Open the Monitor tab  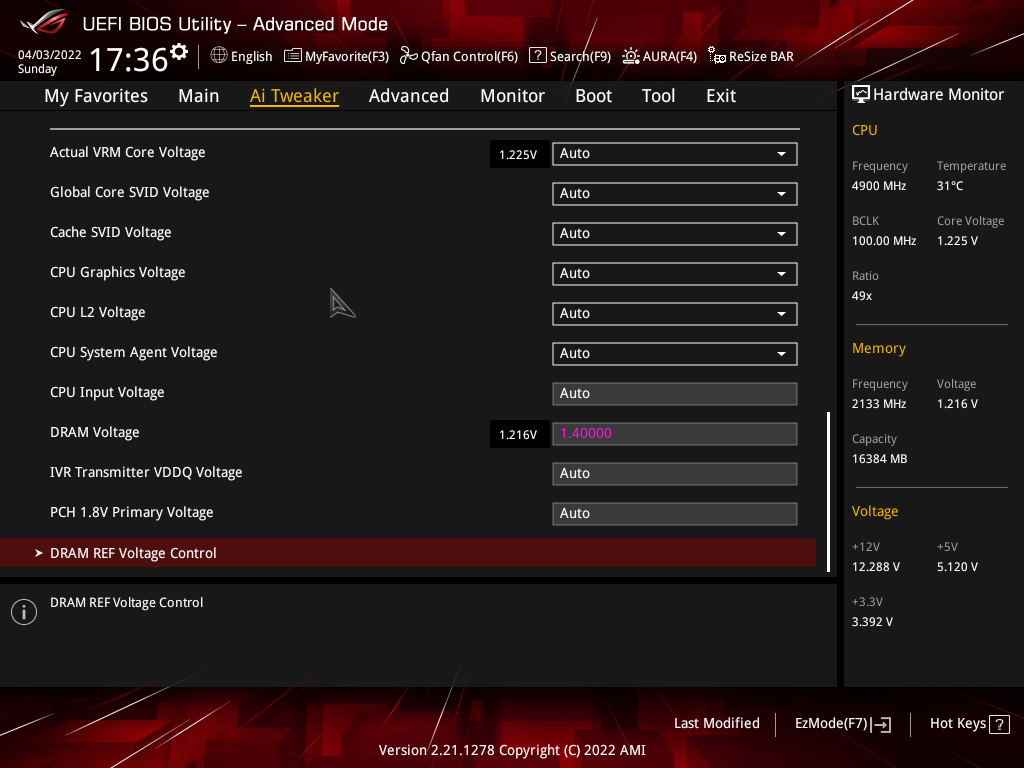tap(512, 96)
